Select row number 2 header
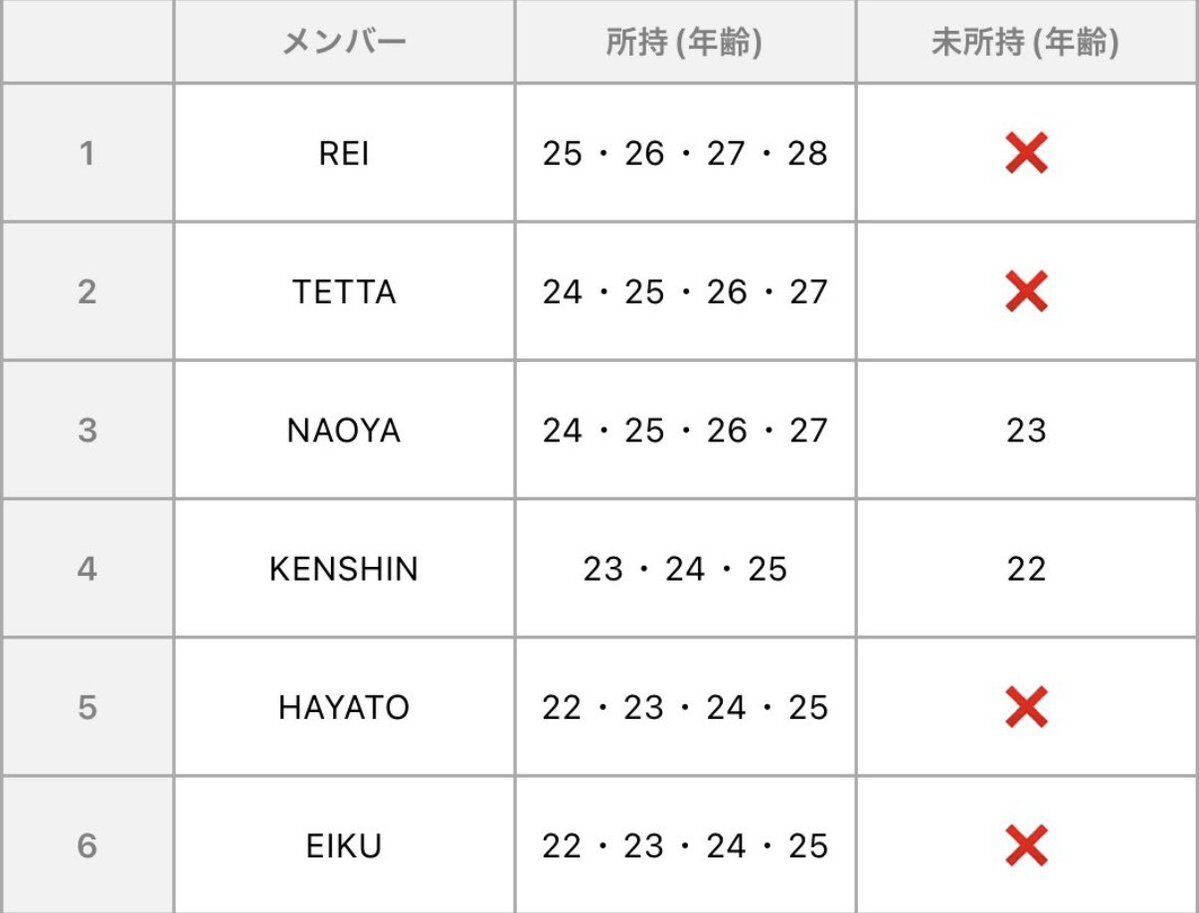Viewport: 1199px width, 913px height. click(x=87, y=292)
